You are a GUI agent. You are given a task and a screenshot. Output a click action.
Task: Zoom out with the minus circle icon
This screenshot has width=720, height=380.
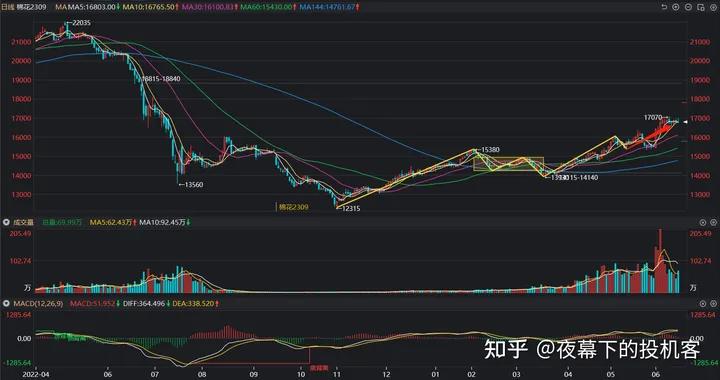[688, 7]
